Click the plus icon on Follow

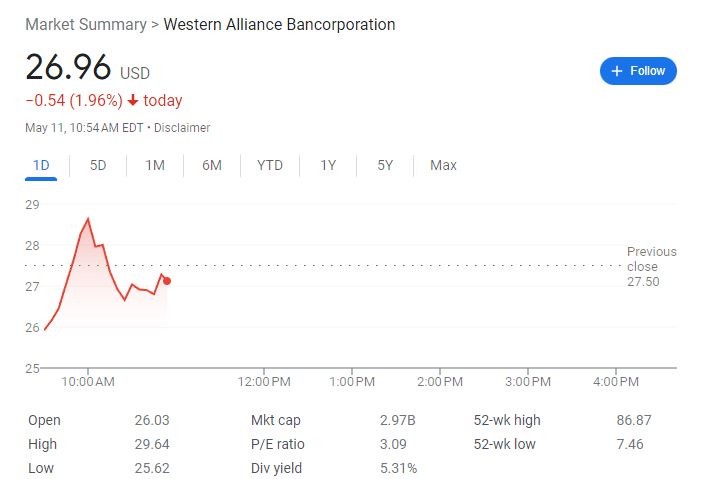[617, 71]
